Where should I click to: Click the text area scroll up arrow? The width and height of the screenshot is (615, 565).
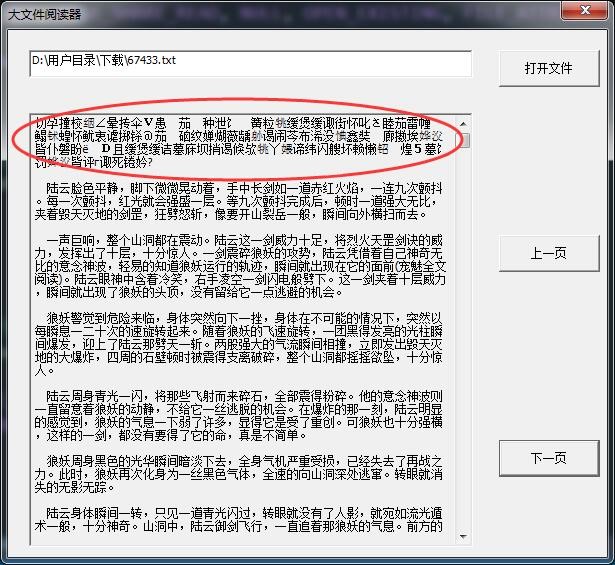coord(464,124)
